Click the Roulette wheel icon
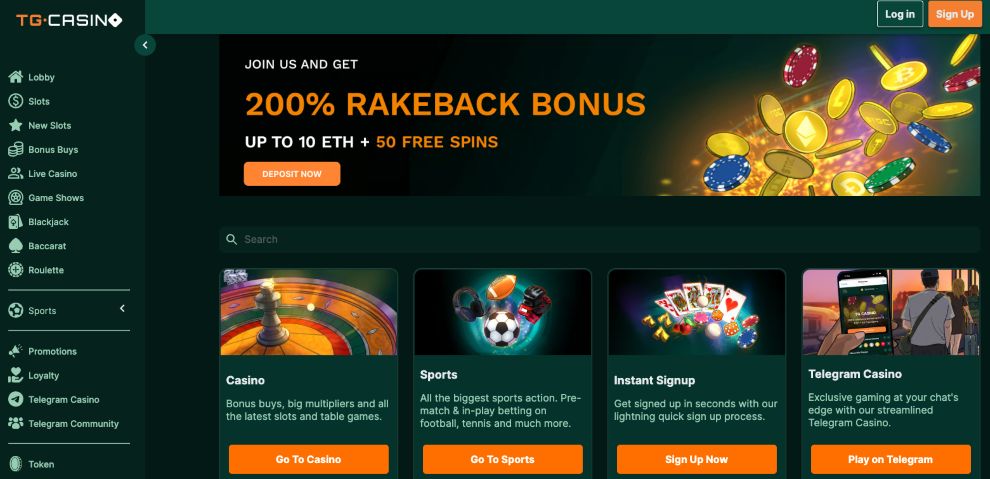990x479 pixels. click(16, 269)
